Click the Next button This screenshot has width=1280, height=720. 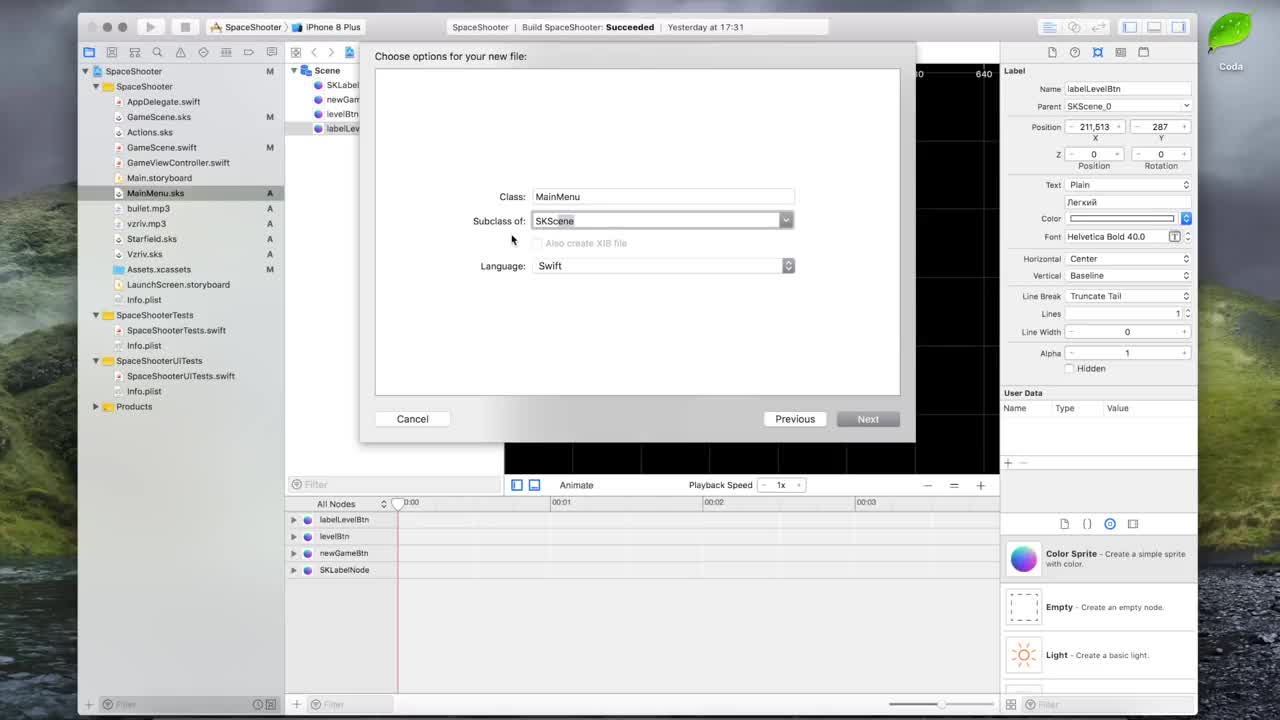point(868,419)
